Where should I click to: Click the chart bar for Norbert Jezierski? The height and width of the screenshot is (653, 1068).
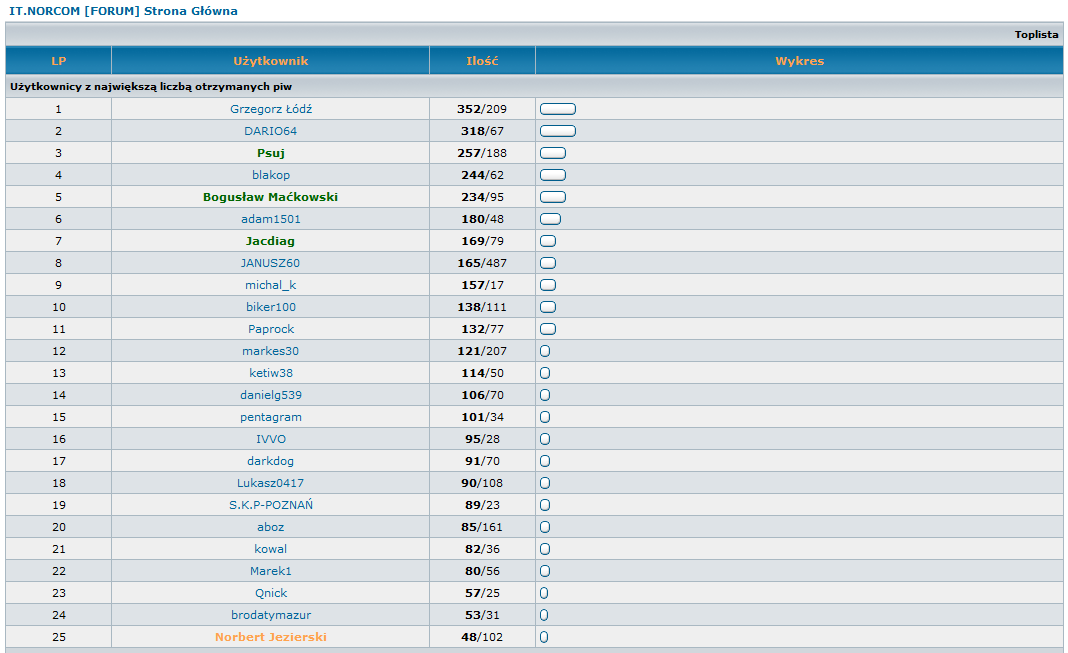(544, 637)
